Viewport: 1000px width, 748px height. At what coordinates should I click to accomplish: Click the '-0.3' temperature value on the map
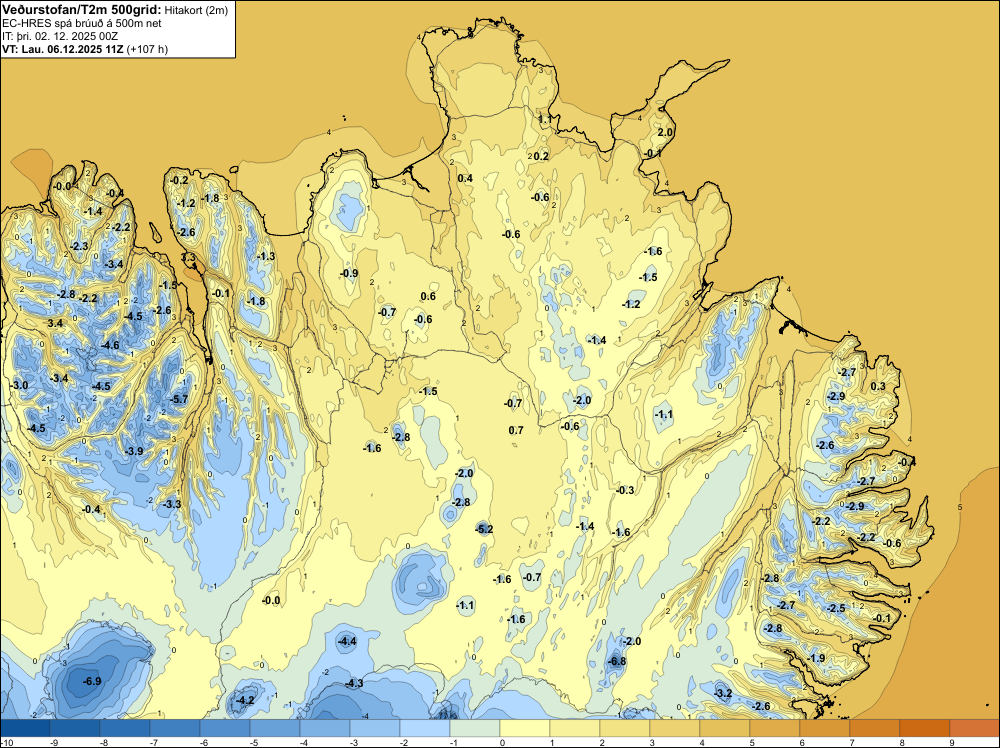625,490
